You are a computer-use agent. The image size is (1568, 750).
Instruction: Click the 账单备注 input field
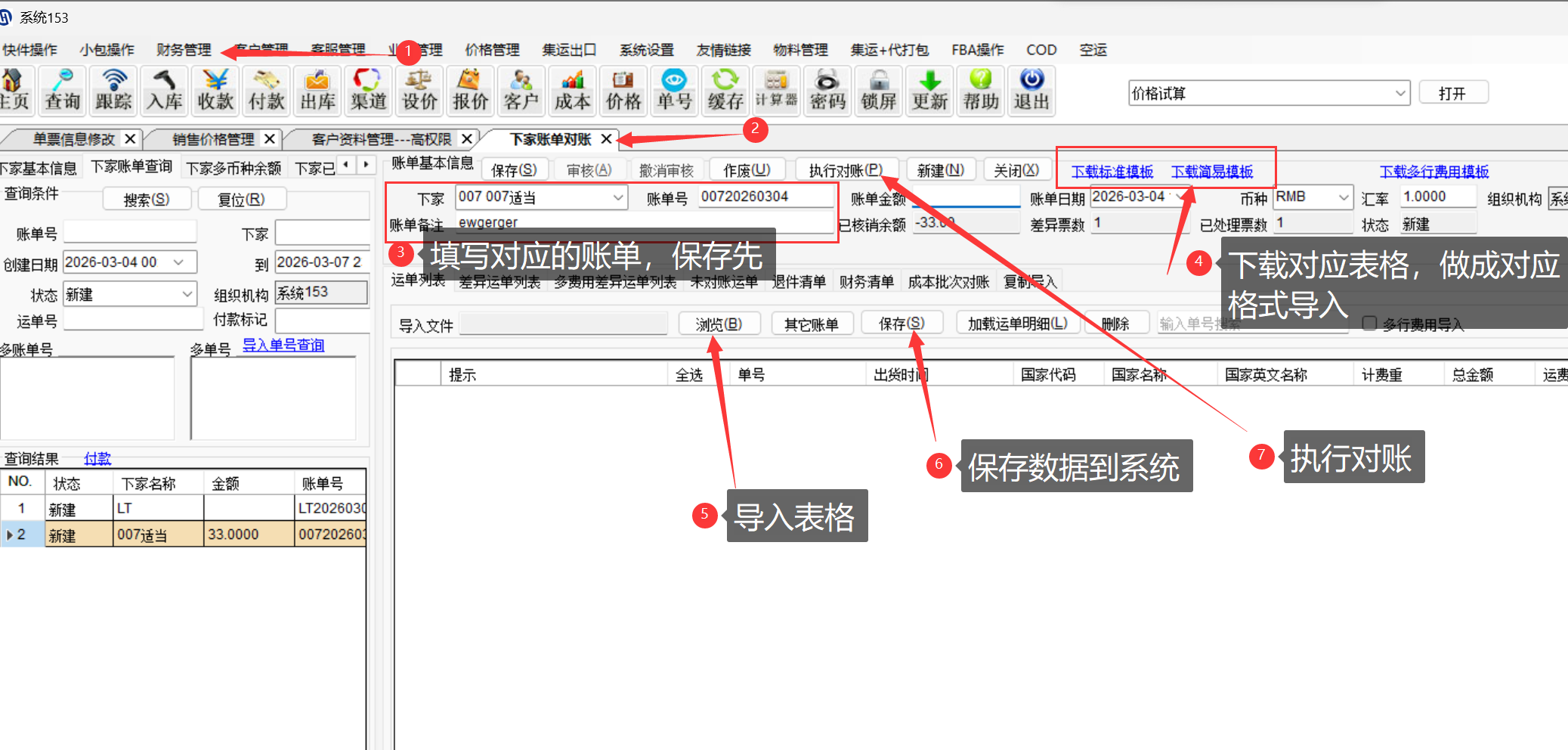coord(642,223)
